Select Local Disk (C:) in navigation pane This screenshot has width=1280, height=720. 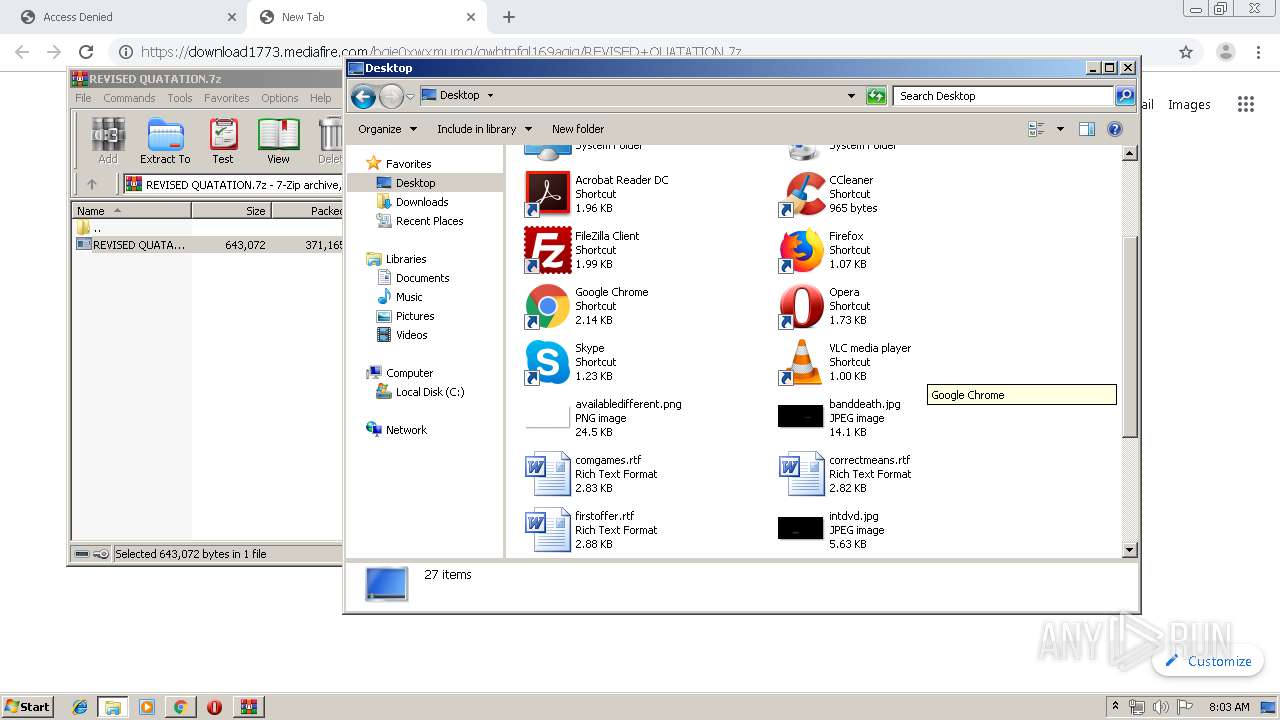(x=429, y=392)
